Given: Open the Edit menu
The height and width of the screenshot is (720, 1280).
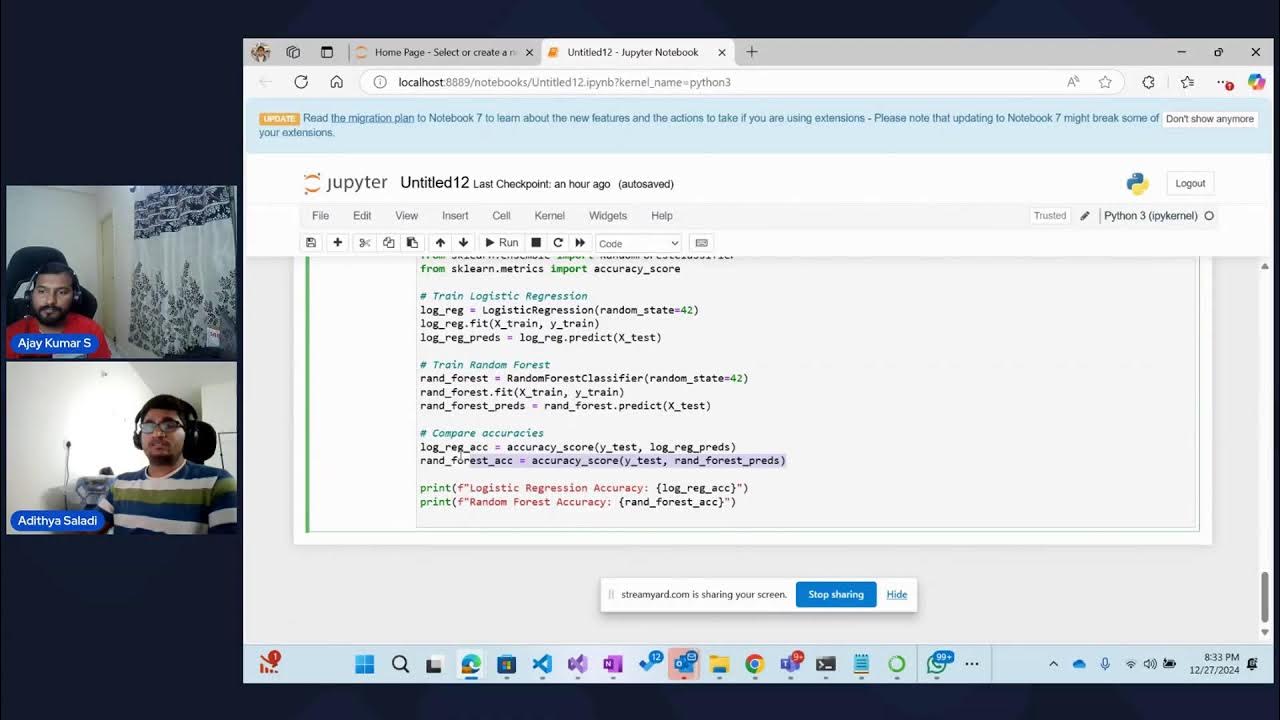Looking at the screenshot, I should tap(362, 216).
